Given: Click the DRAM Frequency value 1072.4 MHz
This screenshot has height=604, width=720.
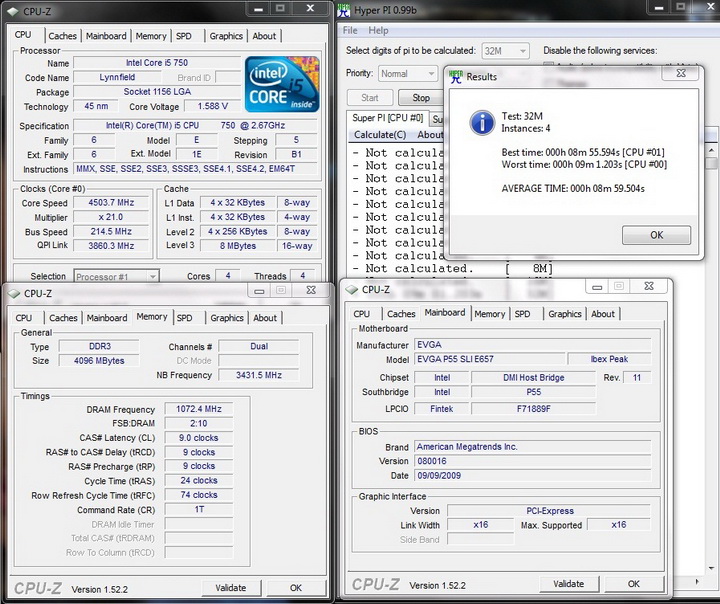Looking at the screenshot, I should tap(199, 409).
